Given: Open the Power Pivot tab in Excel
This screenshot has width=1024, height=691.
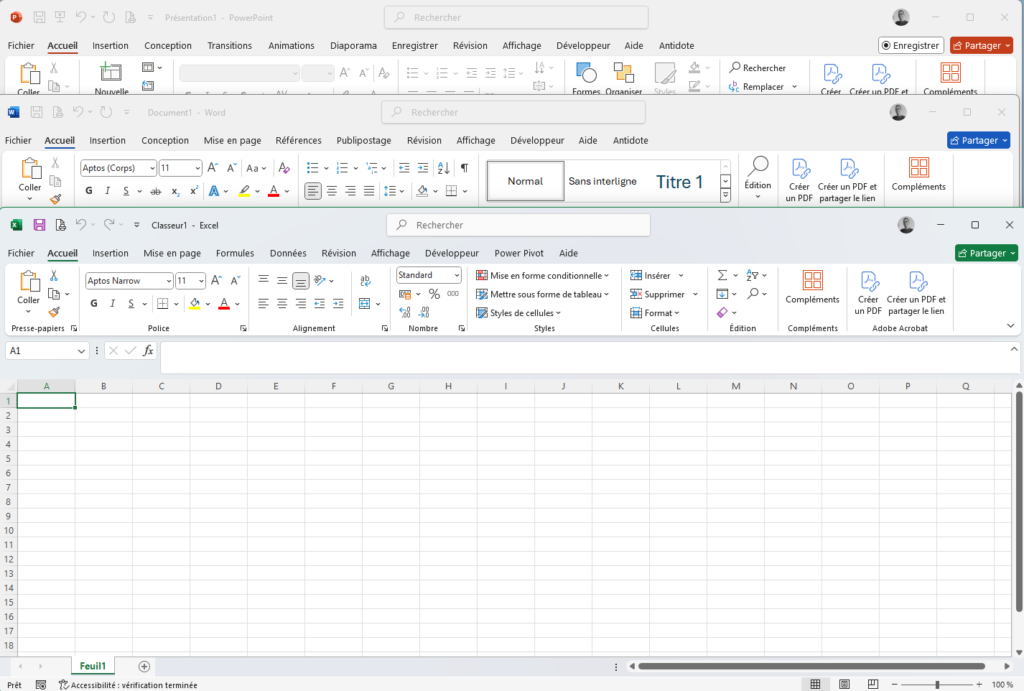Looking at the screenshot, I should coord(519,253).
